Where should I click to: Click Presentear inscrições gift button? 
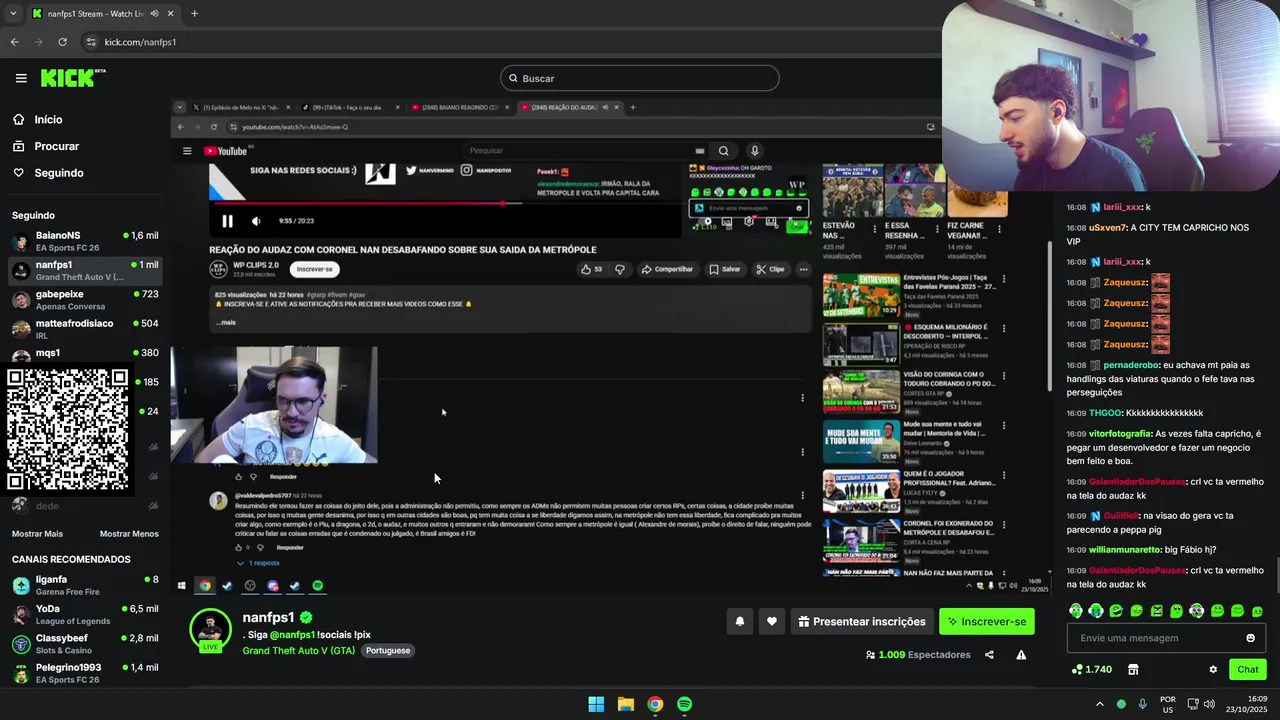(x=861, y=622)
